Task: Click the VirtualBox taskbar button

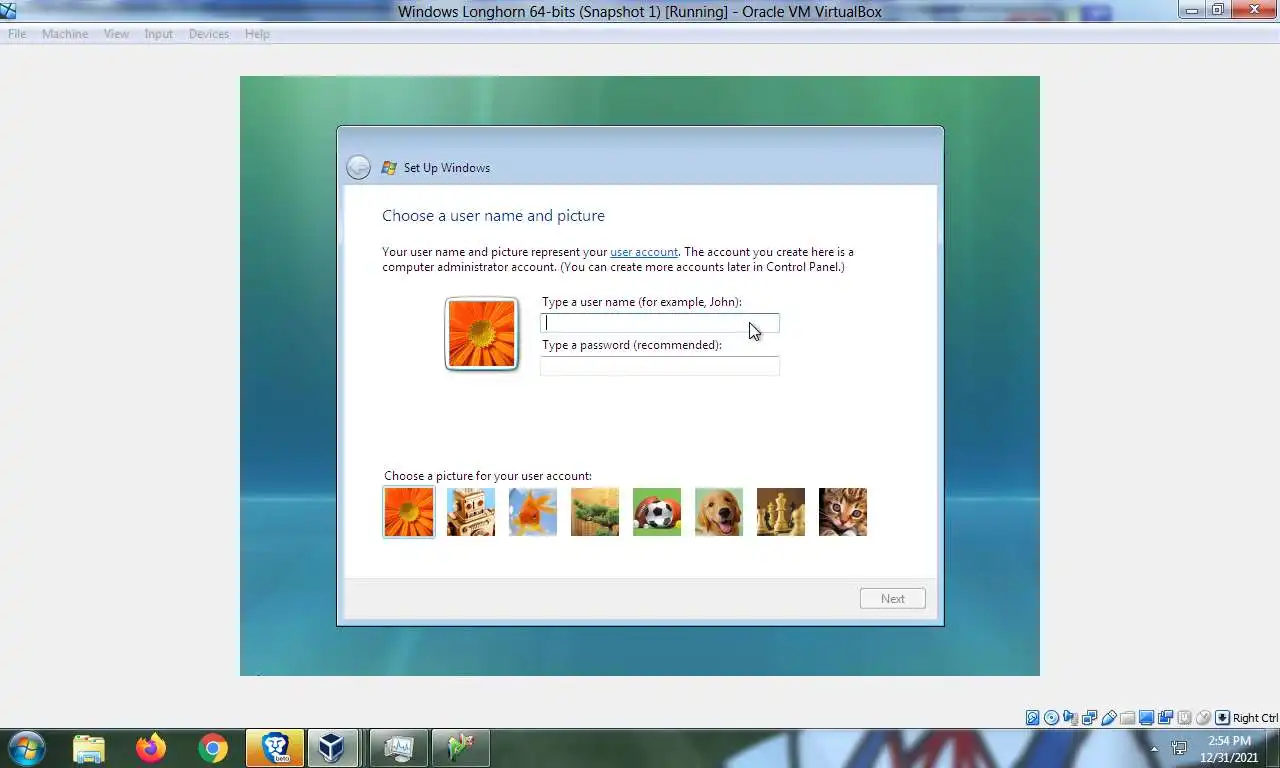Action: [333, 748]
